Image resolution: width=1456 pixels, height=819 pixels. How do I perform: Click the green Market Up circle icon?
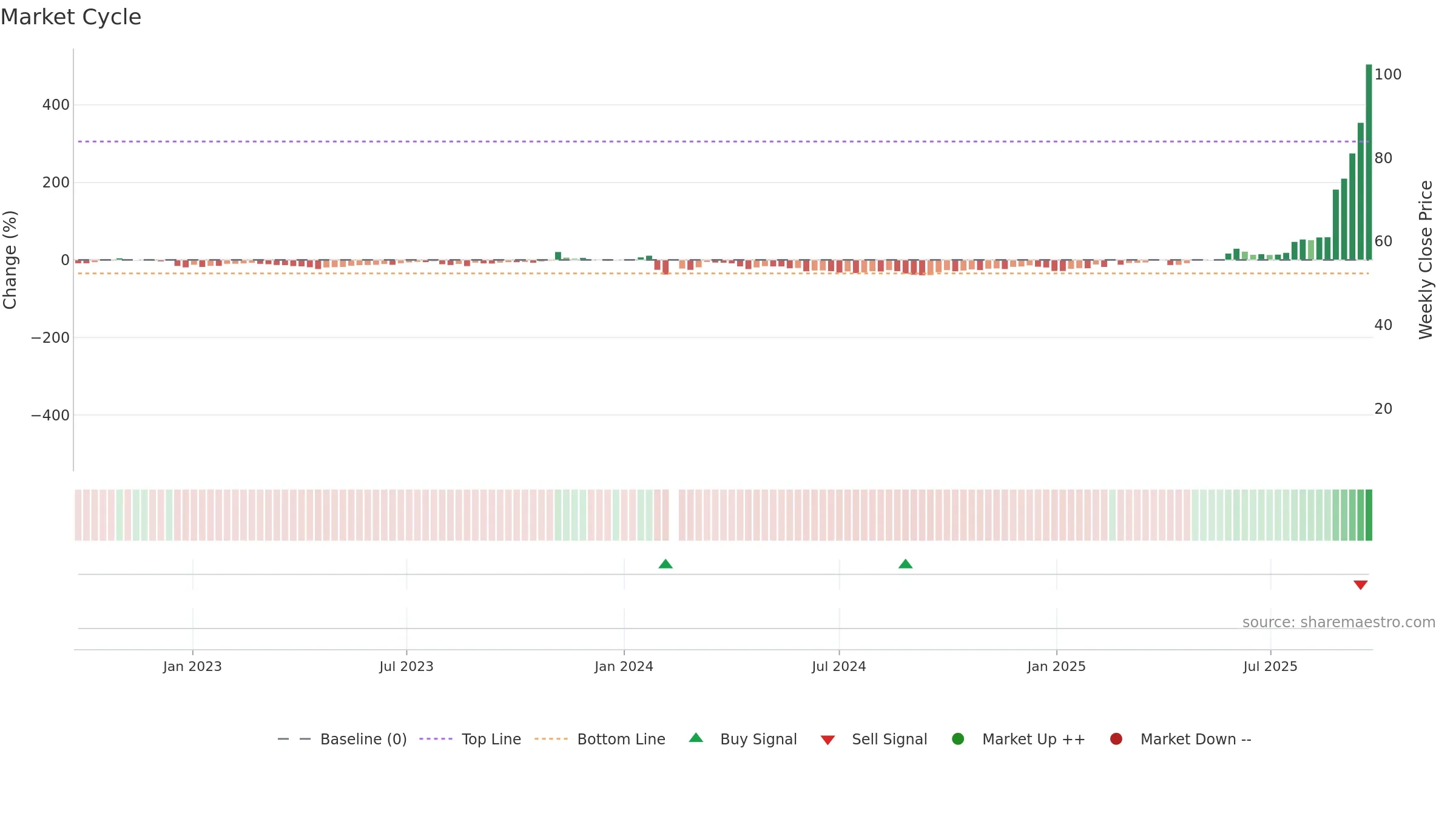pos(958,739)
